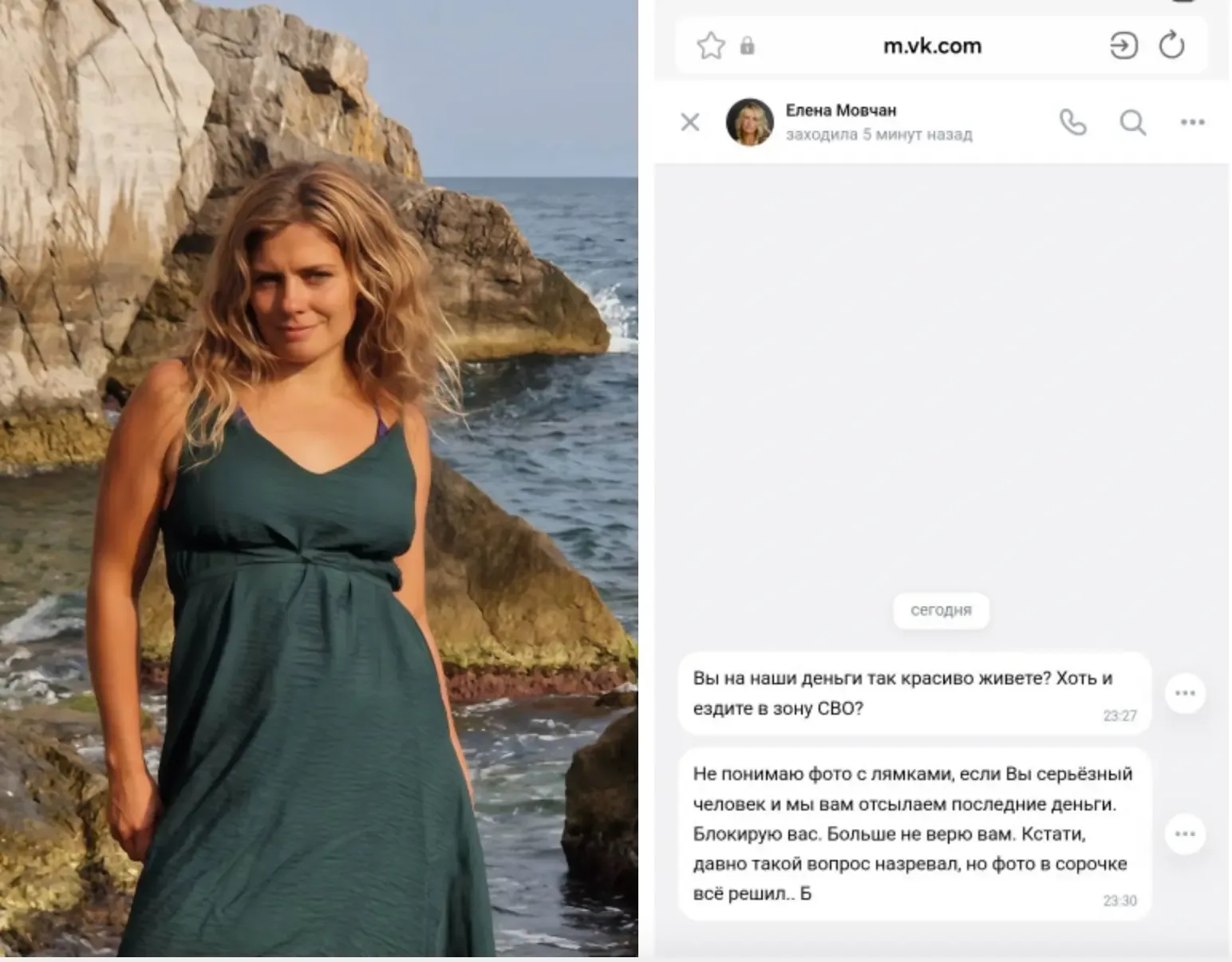This screenshot has height=962, width=1232.
Task: Open the login arrow icon in address bar
Action: click(x=1123, y=46)
